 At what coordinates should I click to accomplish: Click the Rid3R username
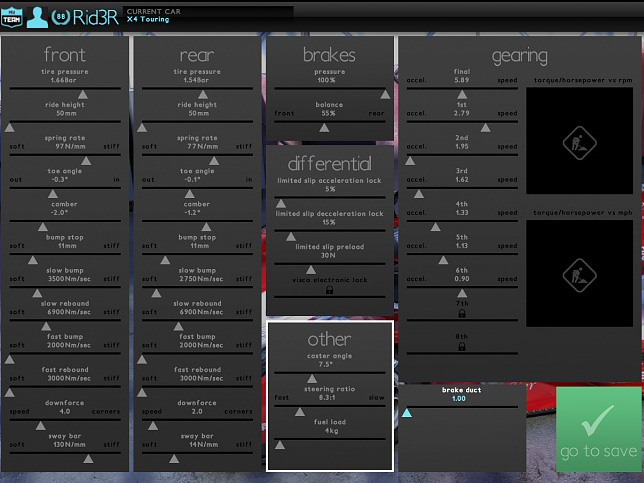pyautogui.click(x=97, y=16)
